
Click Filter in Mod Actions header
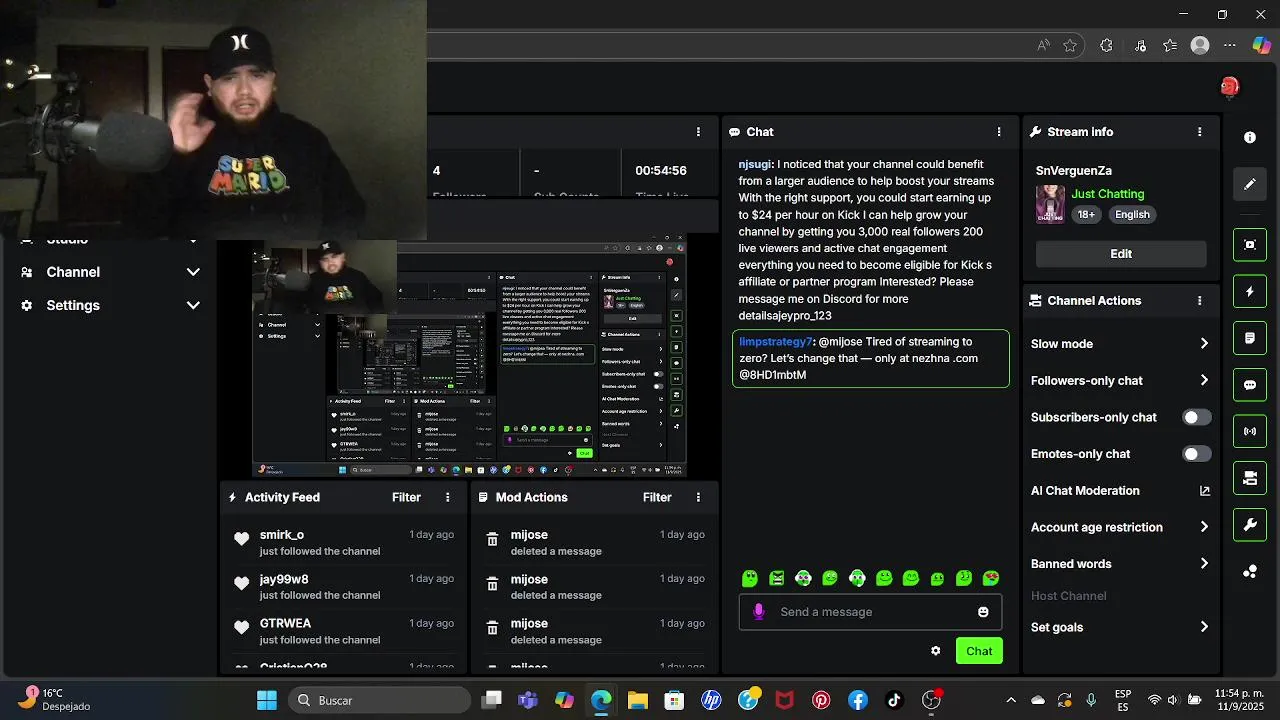[657, 497]
